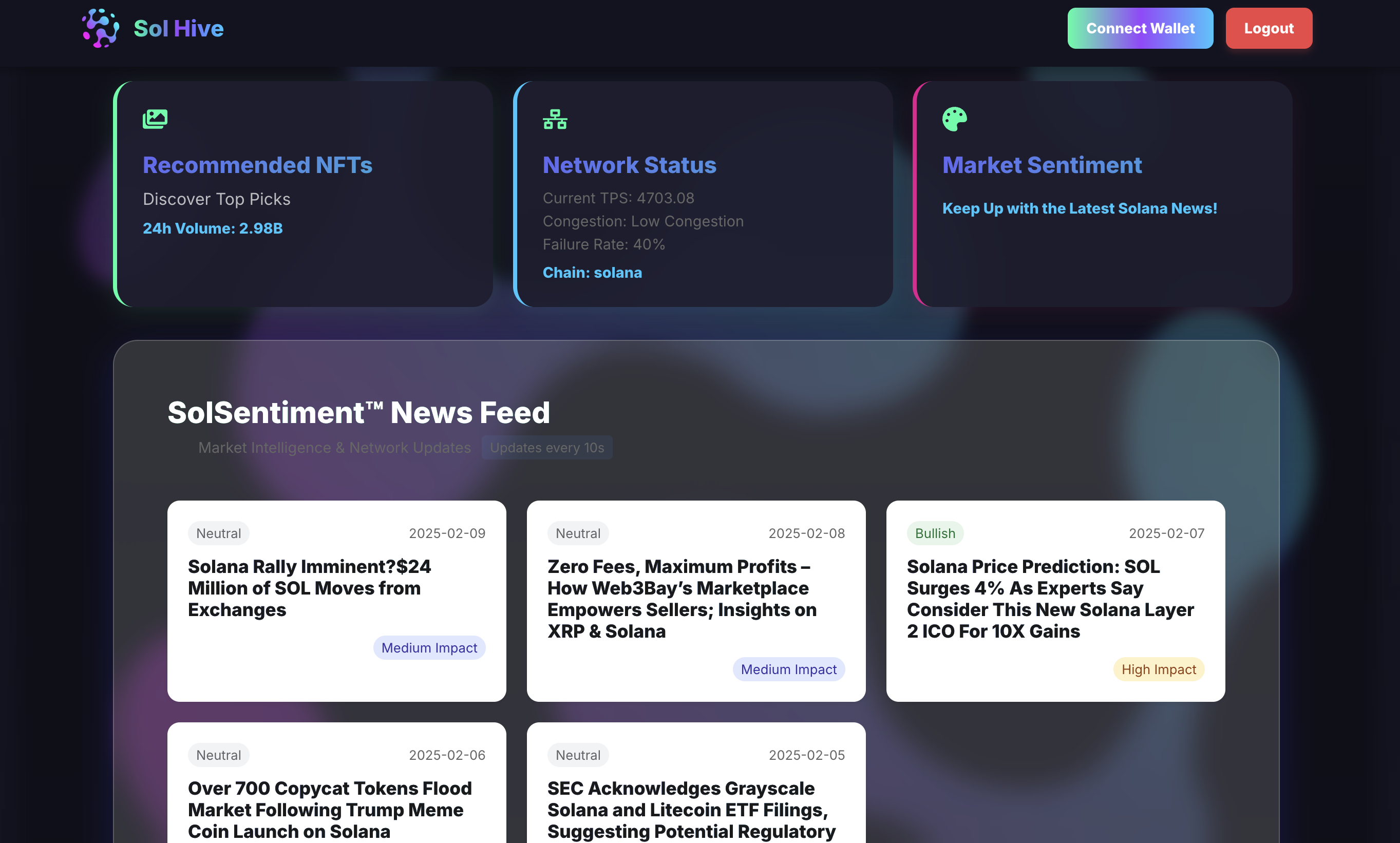1400x843 pixels.
Task: Open the Solana Price Prediction article
Action: (x=1049, y=599)
